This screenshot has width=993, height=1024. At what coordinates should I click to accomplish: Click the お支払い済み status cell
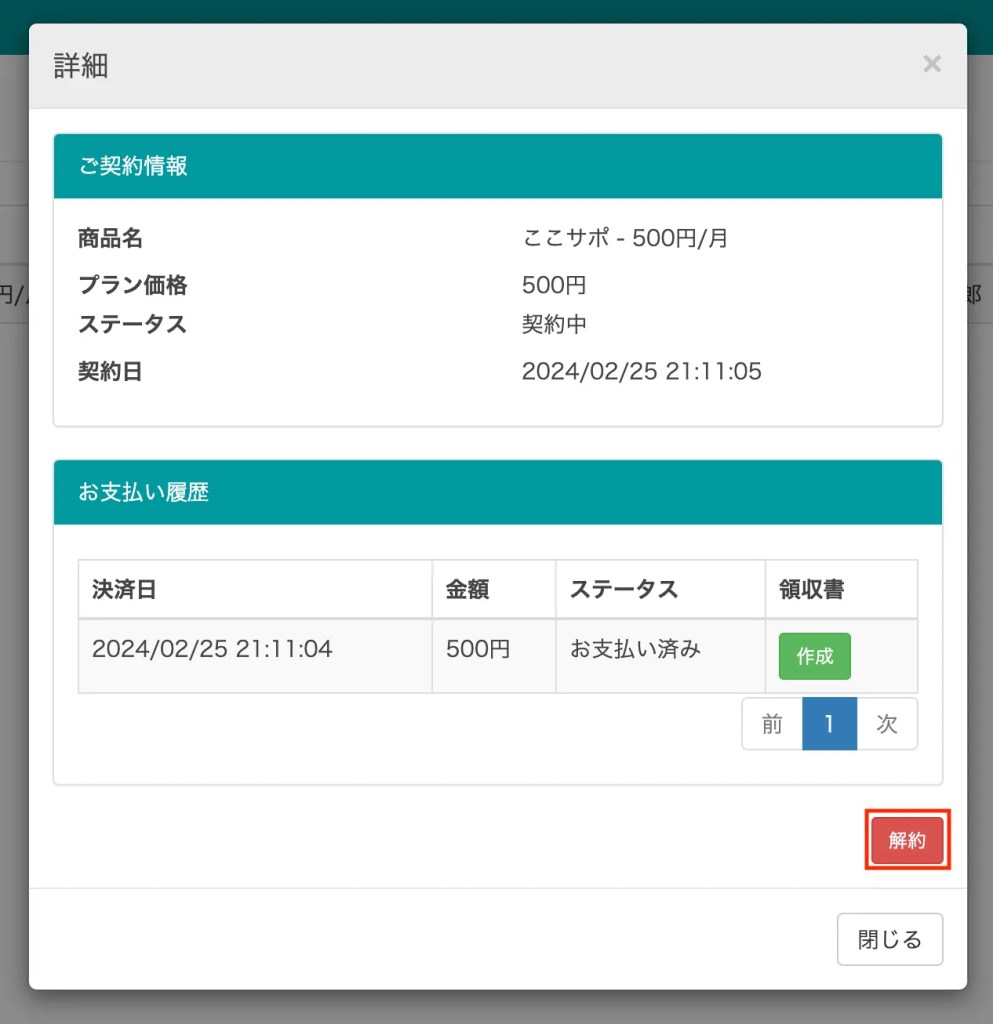click(x=636, y=649)
